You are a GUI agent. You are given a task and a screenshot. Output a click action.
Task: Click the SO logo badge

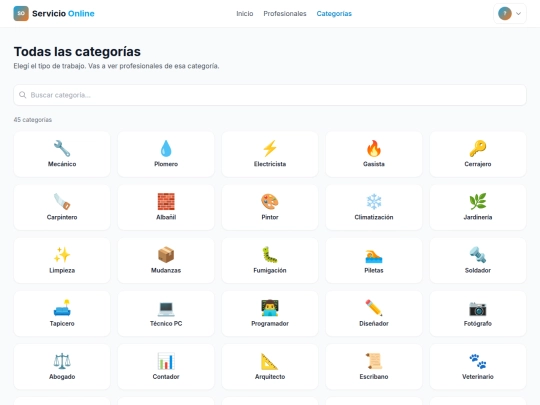(21, 13)
